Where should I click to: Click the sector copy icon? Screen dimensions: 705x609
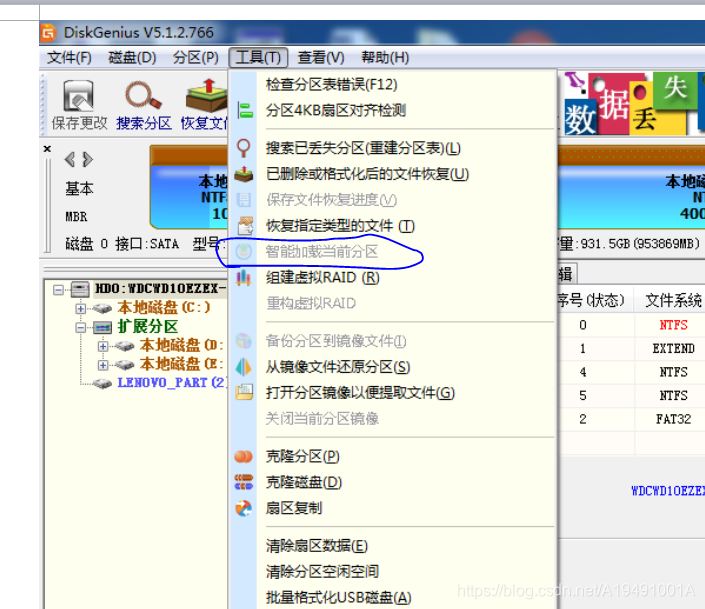coord(244,508)
